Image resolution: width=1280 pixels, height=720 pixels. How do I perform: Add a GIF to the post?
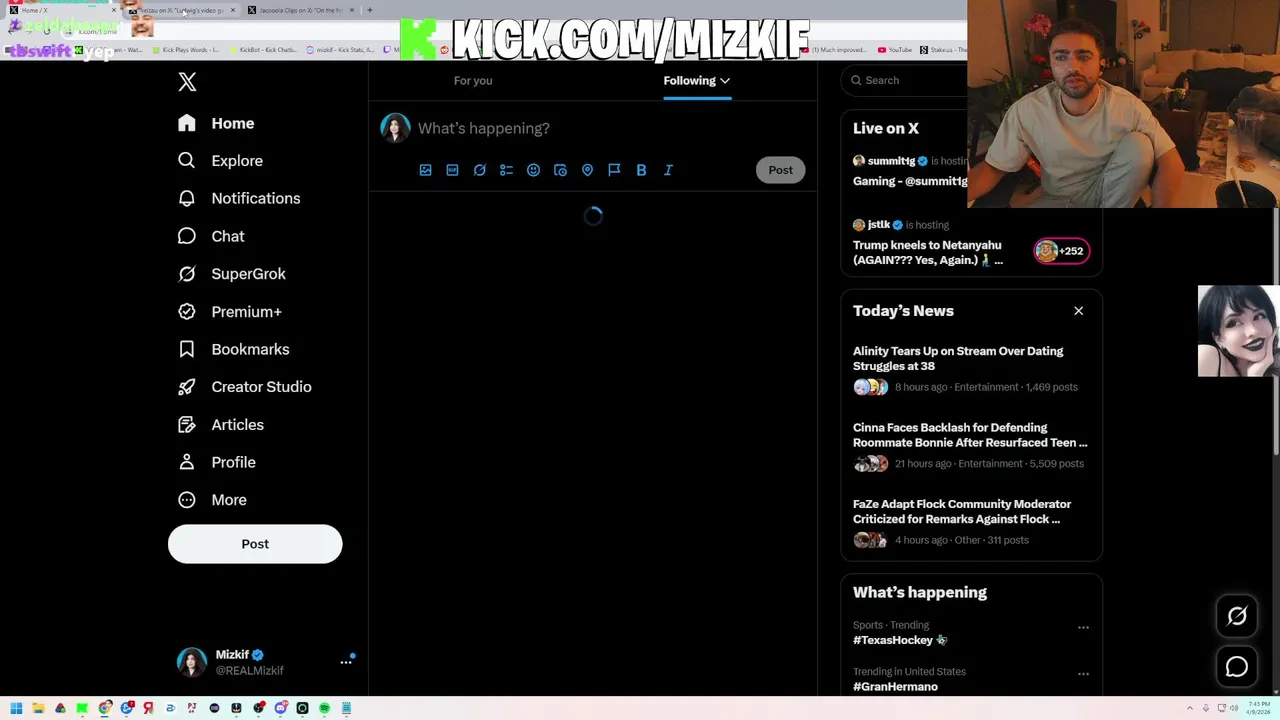[x=452, y=170]
